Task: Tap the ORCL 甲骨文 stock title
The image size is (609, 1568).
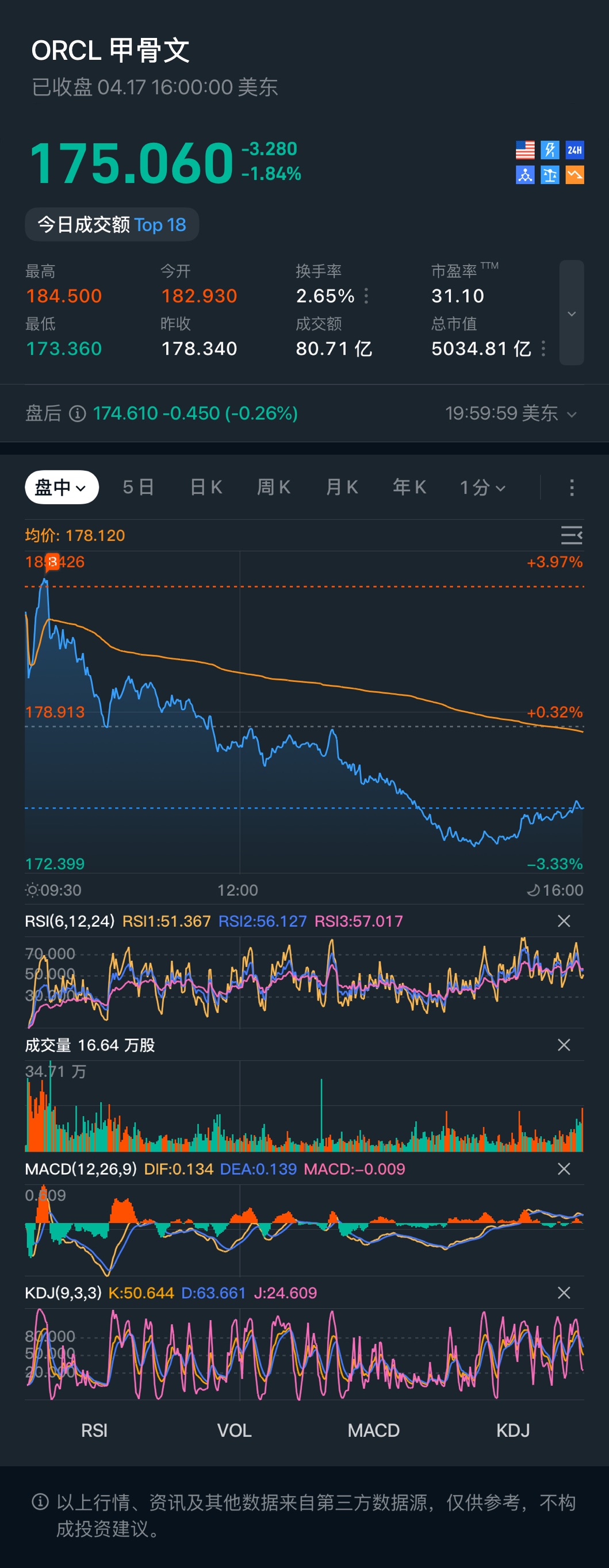Action: pos(110,50)
